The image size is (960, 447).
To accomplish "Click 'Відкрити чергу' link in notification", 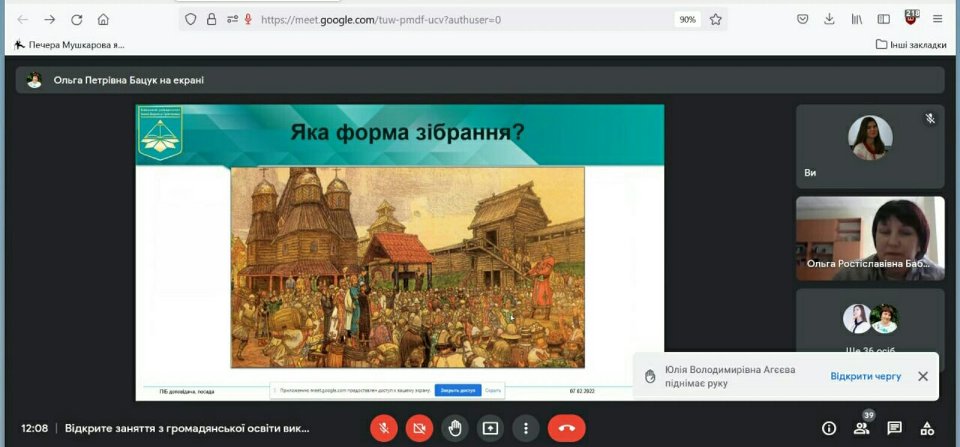I will click(865, 376).
